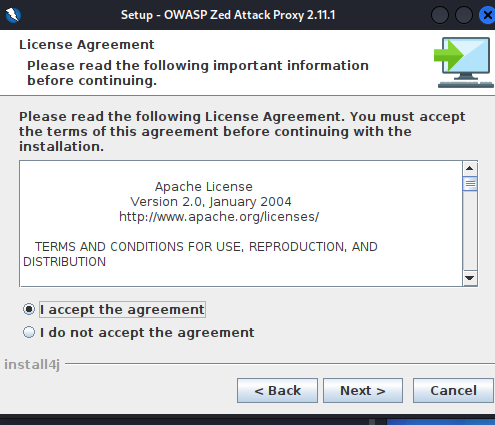Click the install4j label

(32, 365)
